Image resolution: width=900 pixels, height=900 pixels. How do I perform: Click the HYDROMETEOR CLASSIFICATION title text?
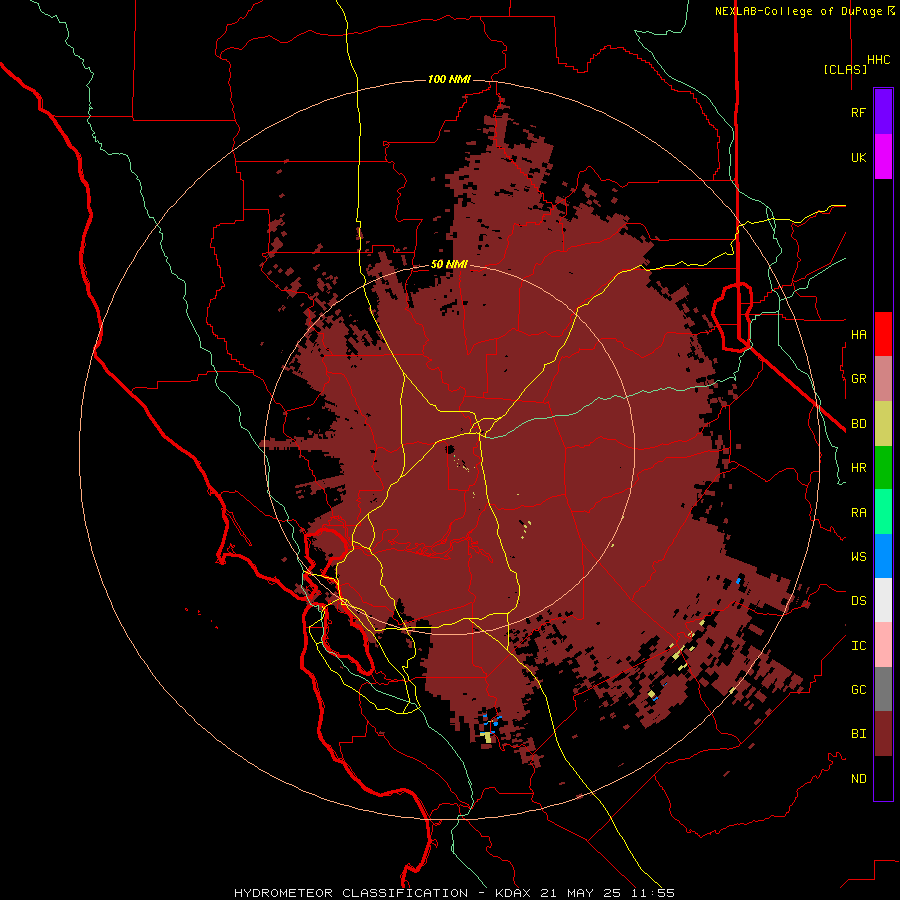(x=351, y=893)
